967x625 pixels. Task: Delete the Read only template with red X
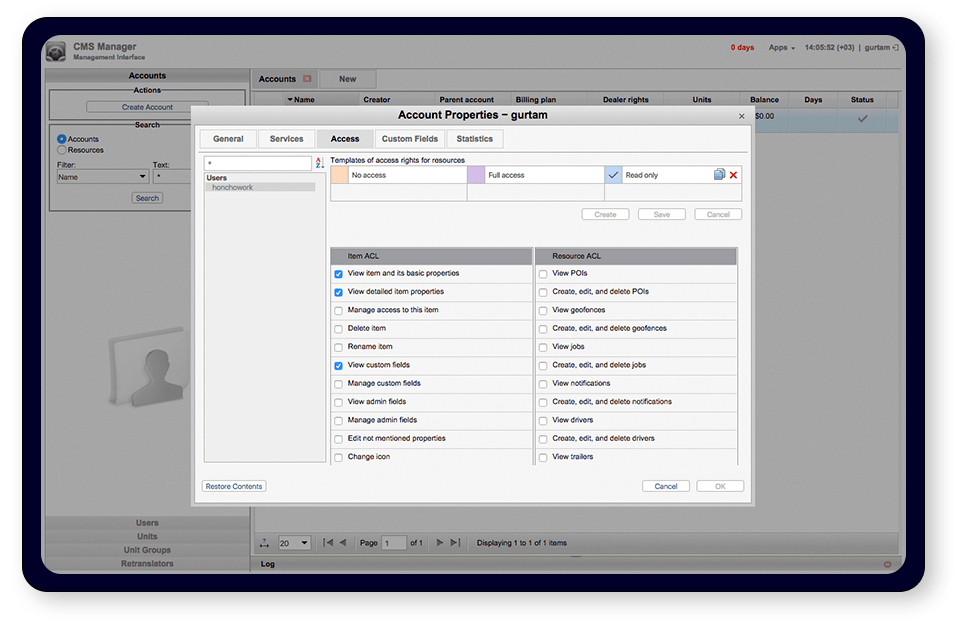click(733, 175)
